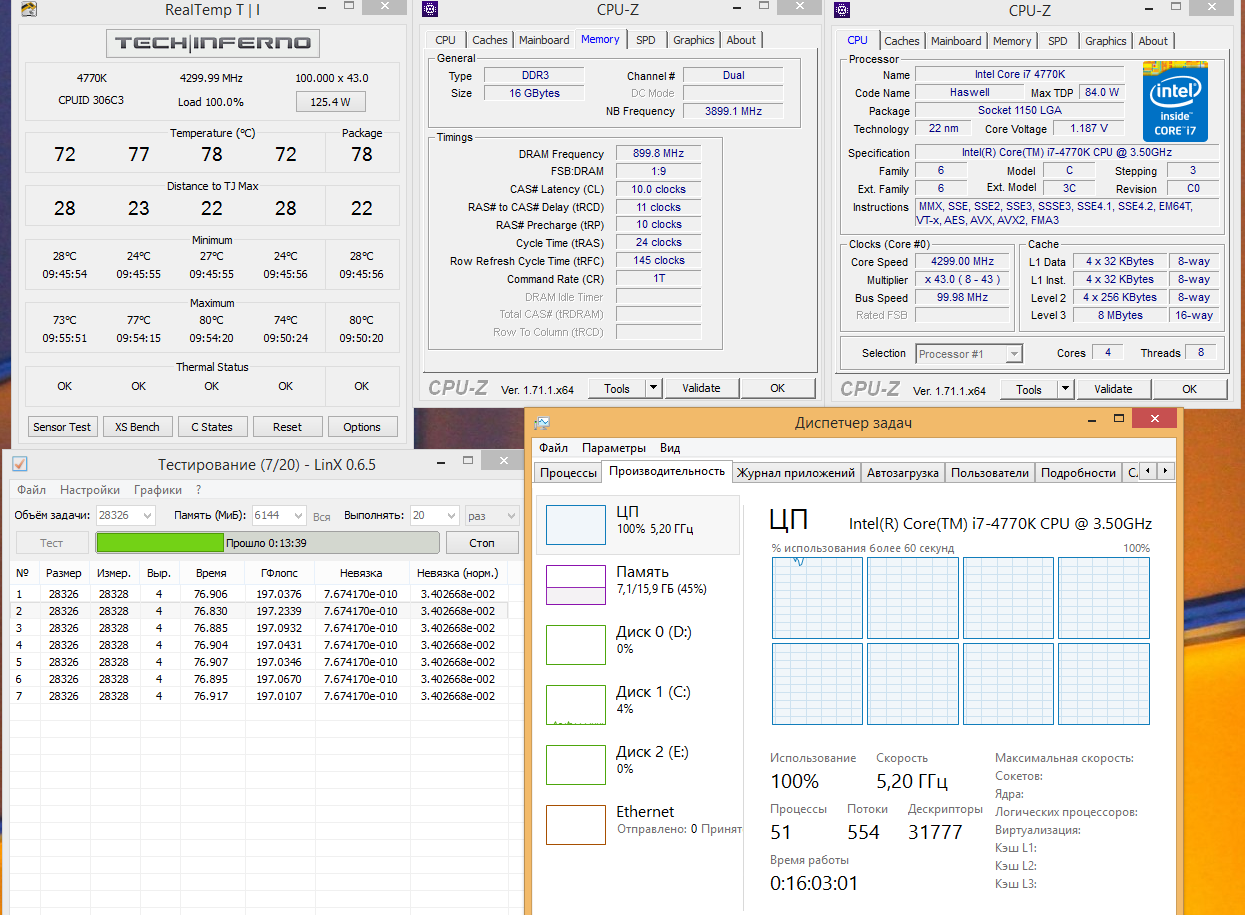Switch to Процессы tab in Task Manager
Screen dimensions: 1245x915
click(x=569, y=472)
